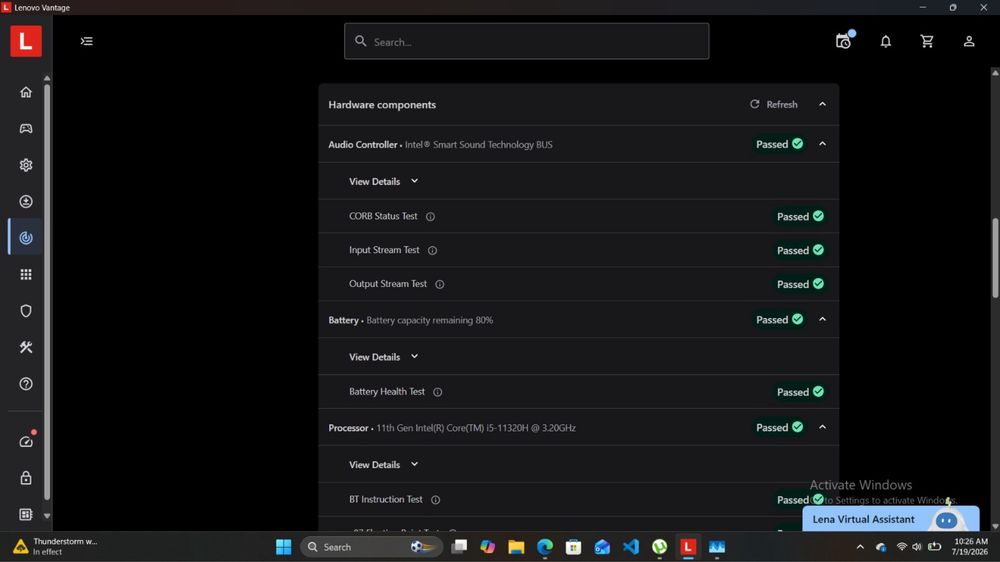
Task: Click Battery capacity remaining 80% text
Action: coord(430,320)
